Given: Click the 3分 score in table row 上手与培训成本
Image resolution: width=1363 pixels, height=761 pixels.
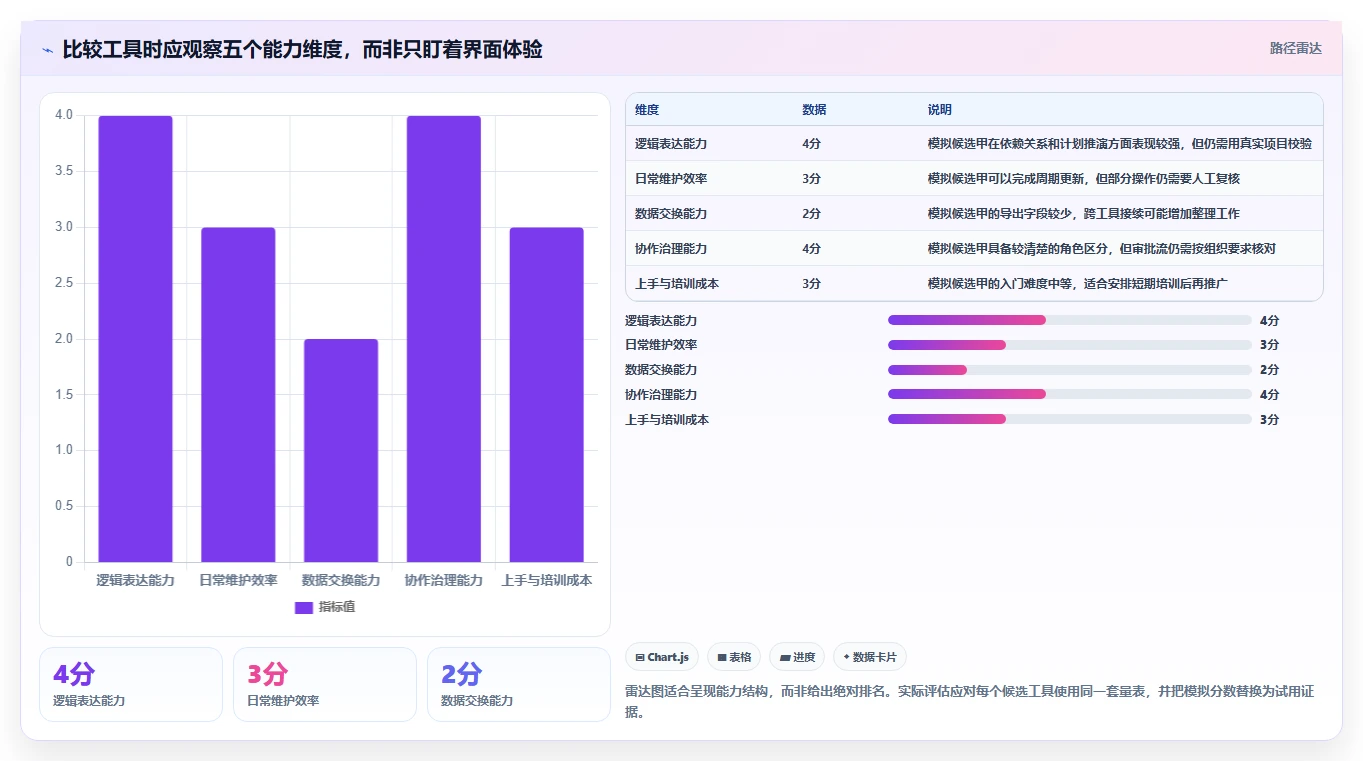Looking at the screenshot, I should coord(811,284).
